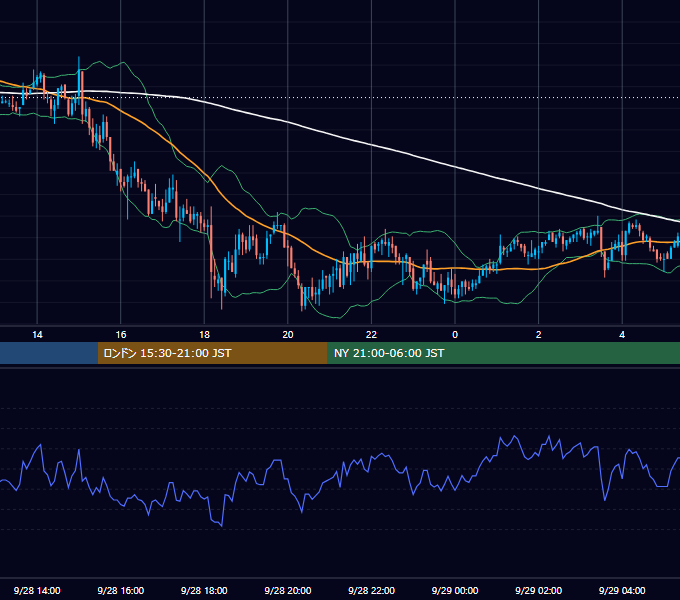This screenshot has height=600, width=680.
Task: Click the 9/28 20:00 date label
Action: [x=288, y=590]
